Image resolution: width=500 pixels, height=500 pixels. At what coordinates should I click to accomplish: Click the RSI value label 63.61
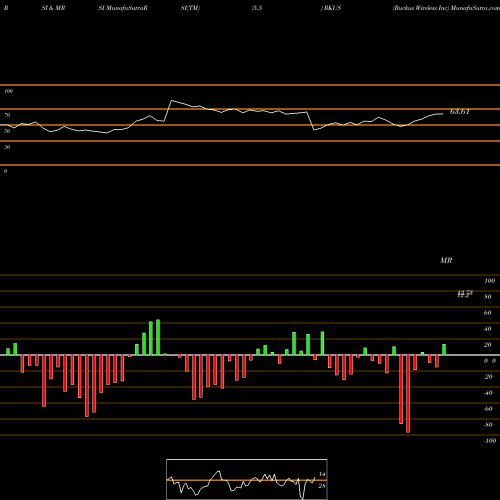point(460,112)
